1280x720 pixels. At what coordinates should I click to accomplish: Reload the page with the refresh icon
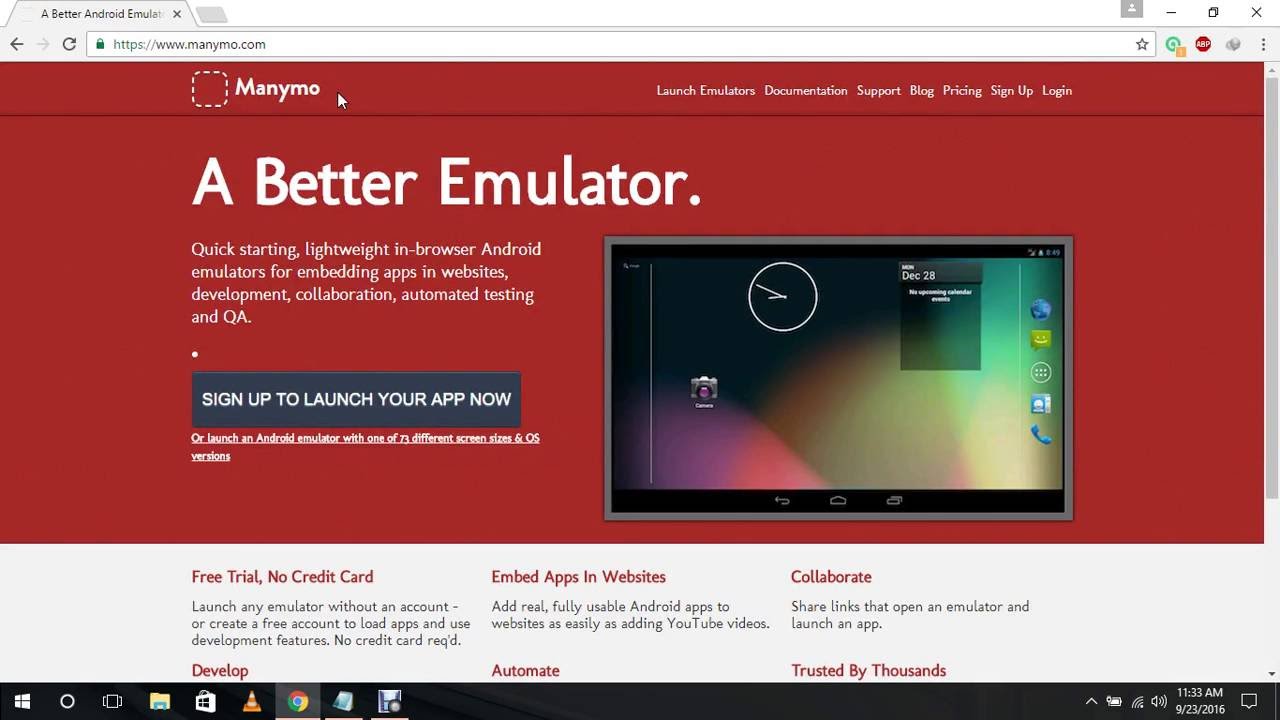pos(69,44)
